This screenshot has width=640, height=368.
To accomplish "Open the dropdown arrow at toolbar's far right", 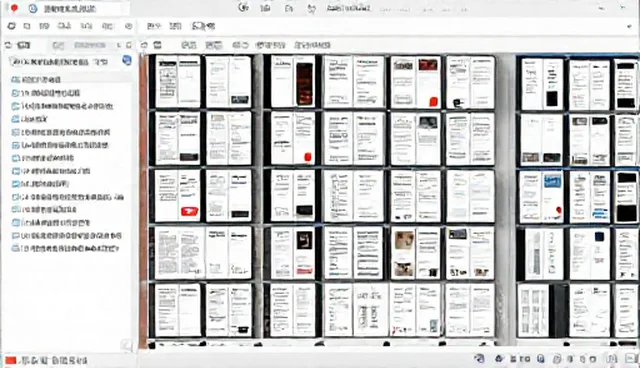I will [x=629, y=27].
